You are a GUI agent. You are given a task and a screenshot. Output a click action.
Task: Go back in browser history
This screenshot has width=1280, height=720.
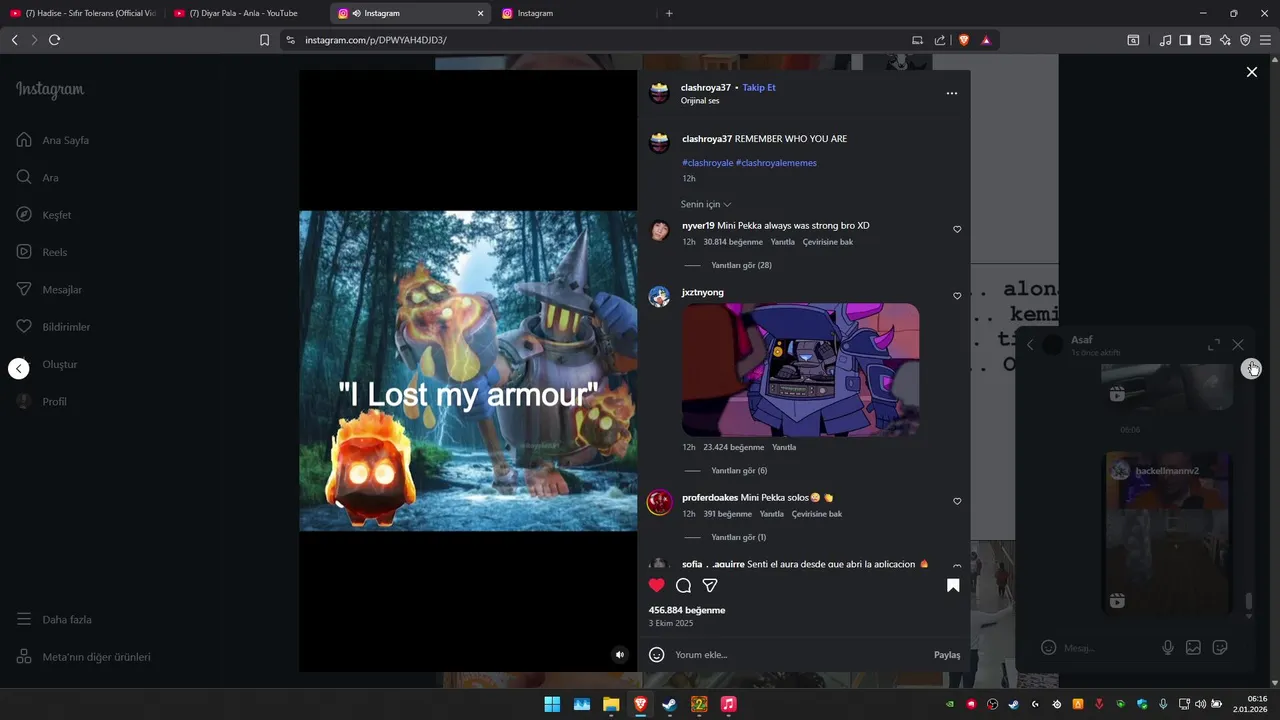click(x=14, y=40)
